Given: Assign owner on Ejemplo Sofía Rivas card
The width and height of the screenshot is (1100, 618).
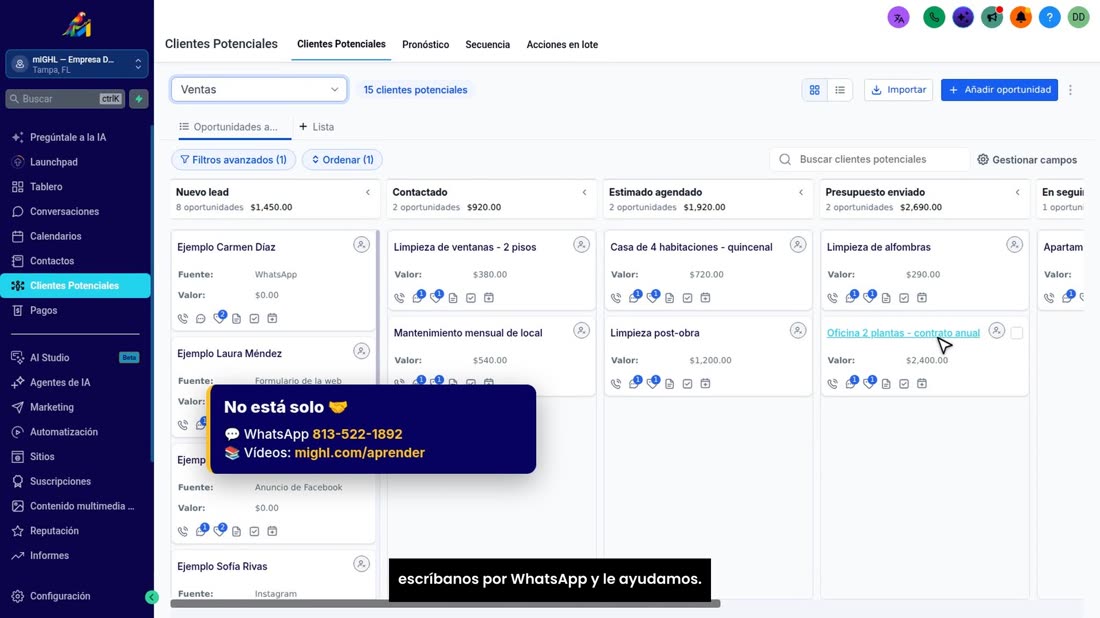Looking at the screenshot, I should (361, 564).
